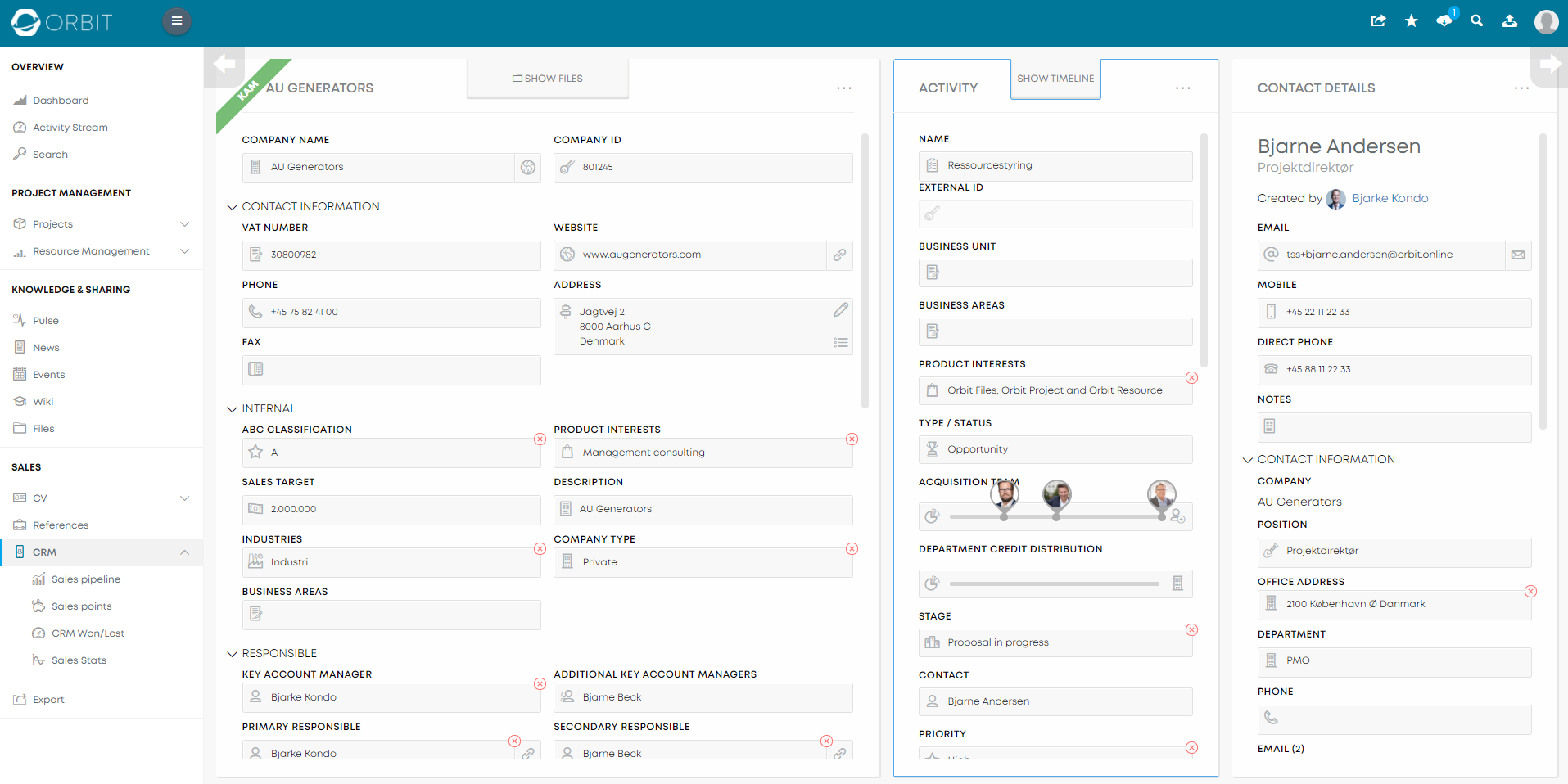Image resolution: width=1568 pixels, height=784 pixels.
Task: Open CRM Won/Lost from the sidebar
Action: (87, 633)
